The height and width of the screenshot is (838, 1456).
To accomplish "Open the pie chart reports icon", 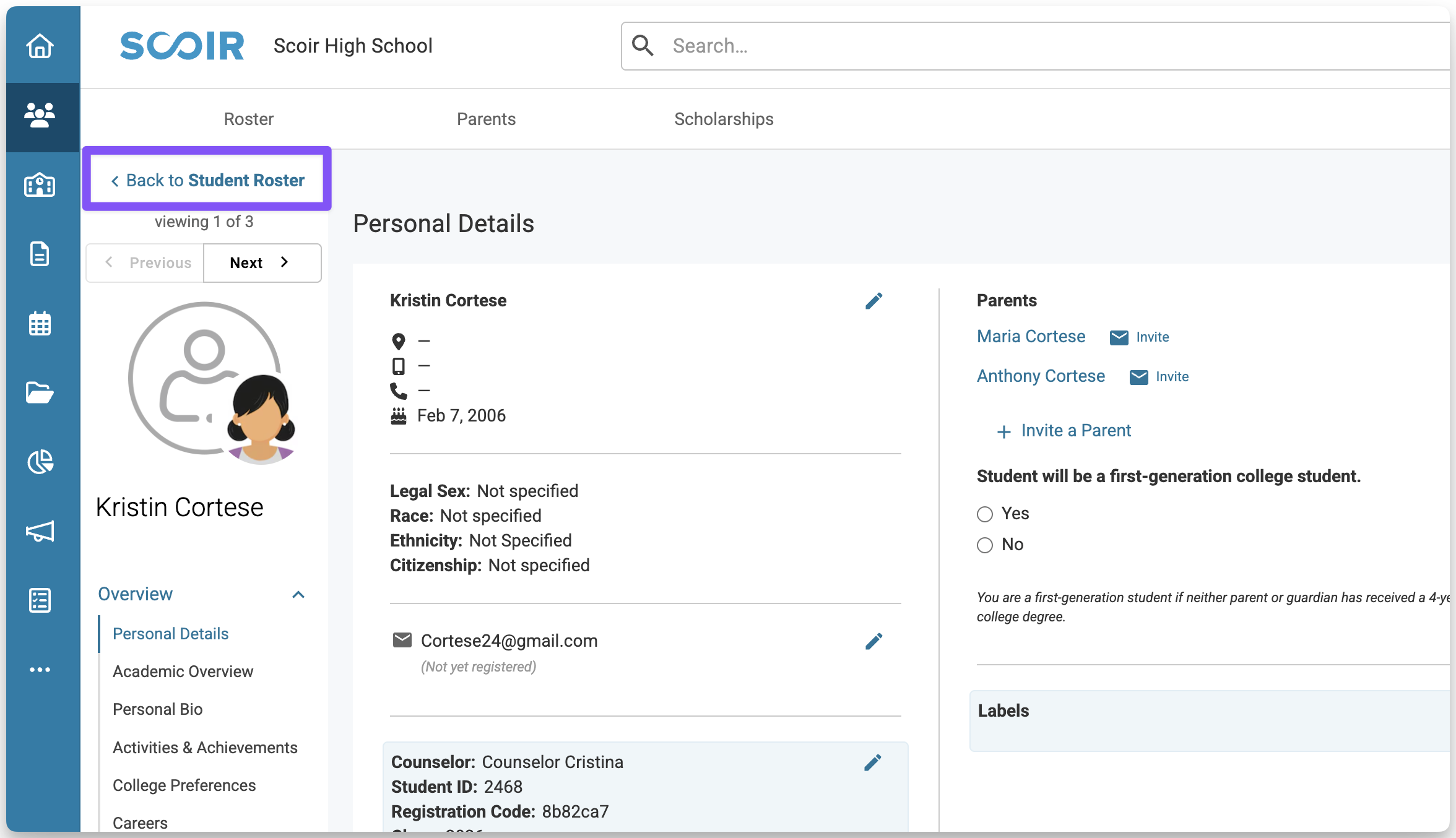I will pos(40,462).
